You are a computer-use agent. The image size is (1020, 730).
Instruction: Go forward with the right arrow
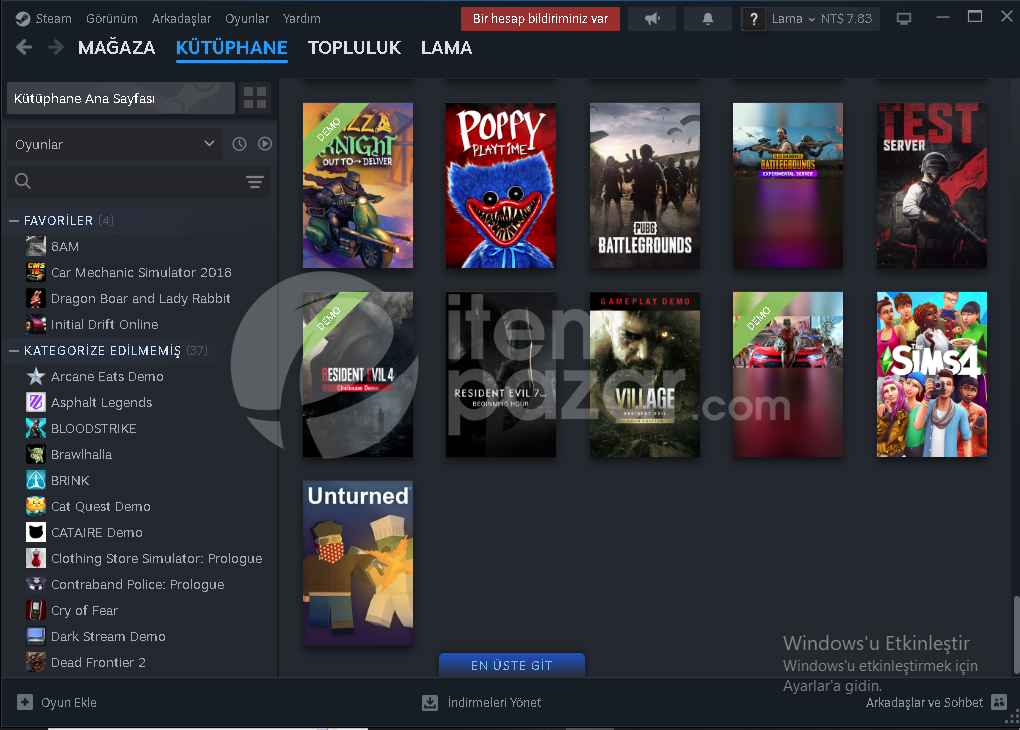pos(56,47)
